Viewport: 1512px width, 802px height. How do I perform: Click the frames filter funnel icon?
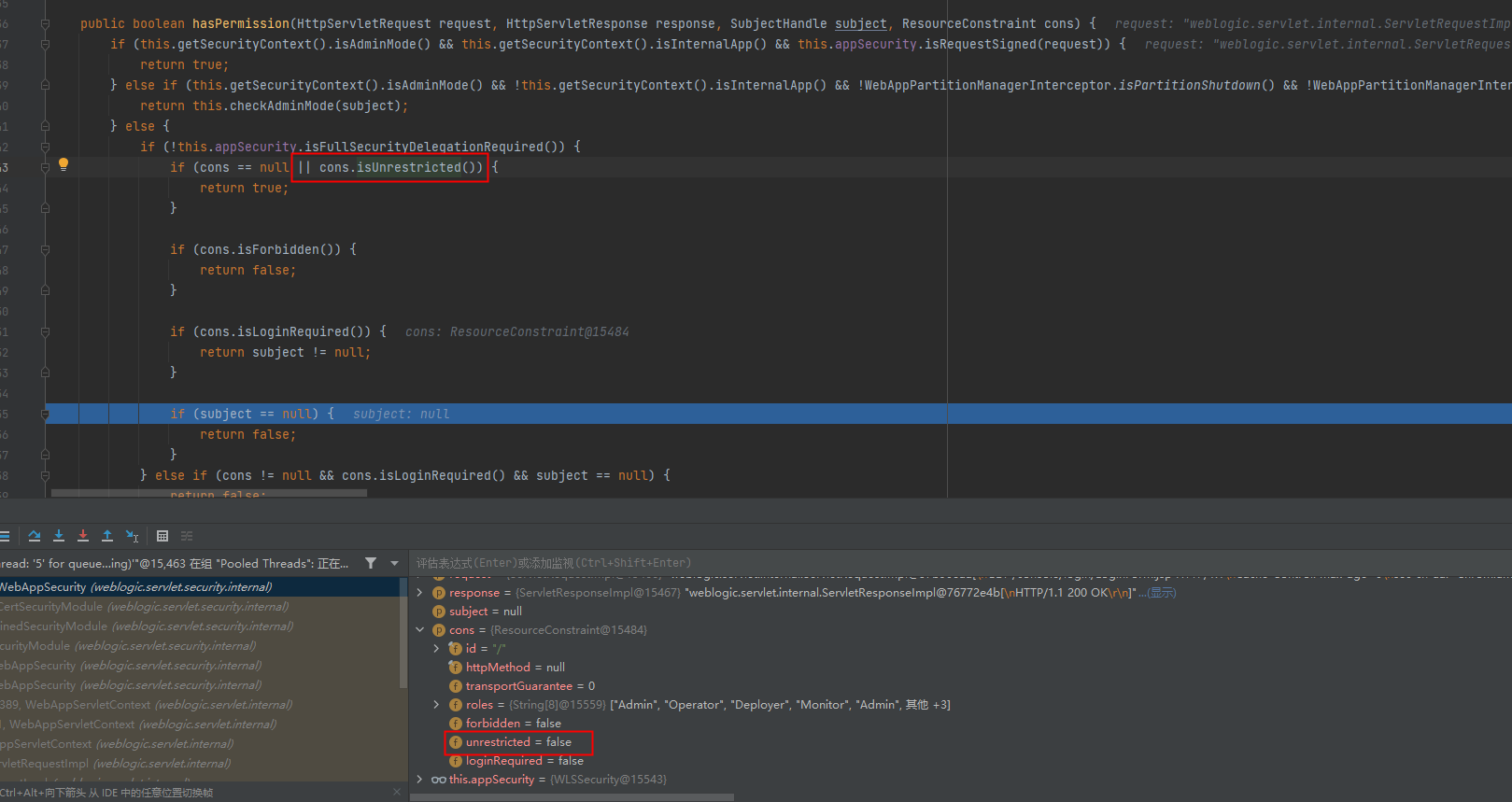point(371,563)
